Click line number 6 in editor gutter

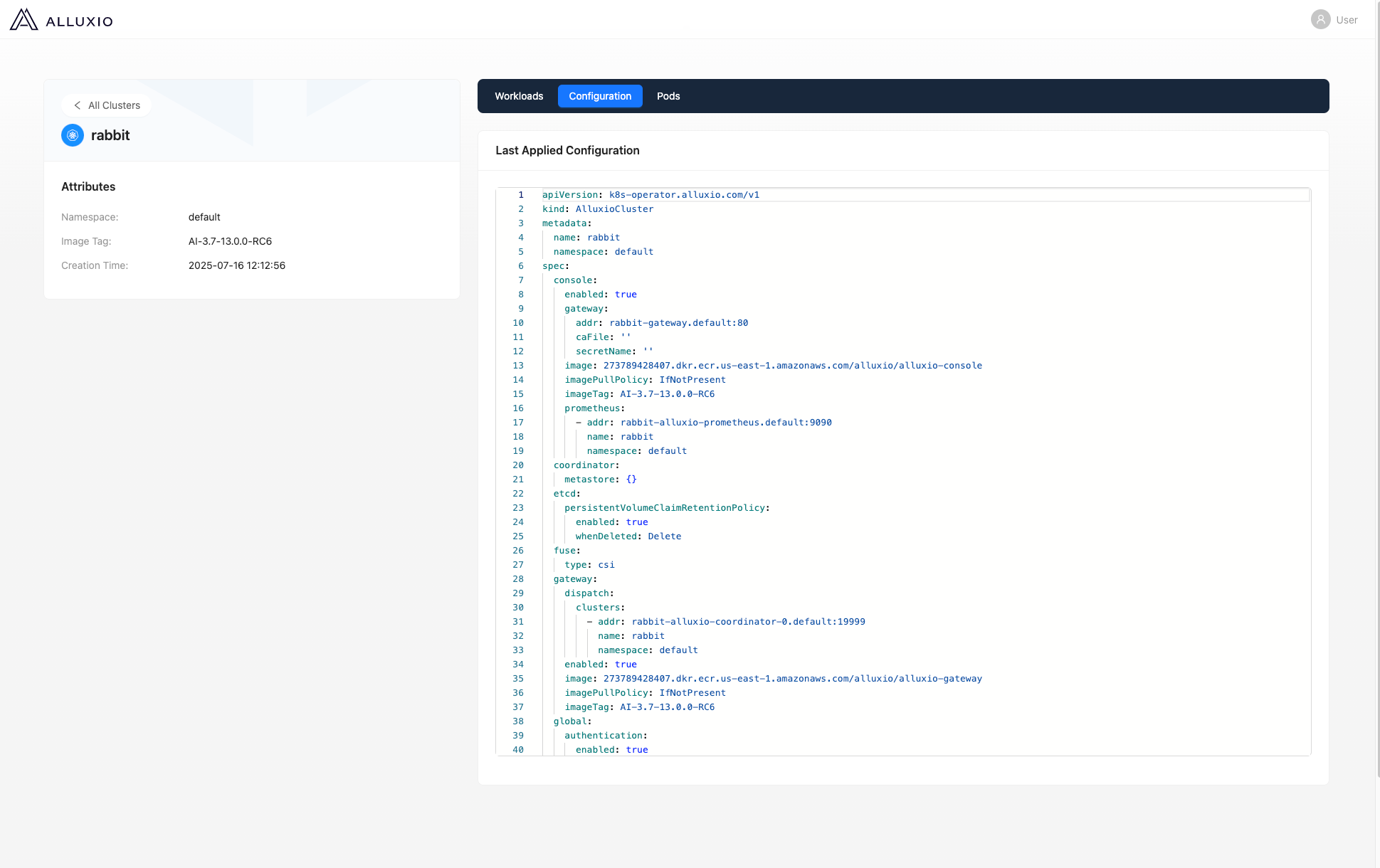520,266
